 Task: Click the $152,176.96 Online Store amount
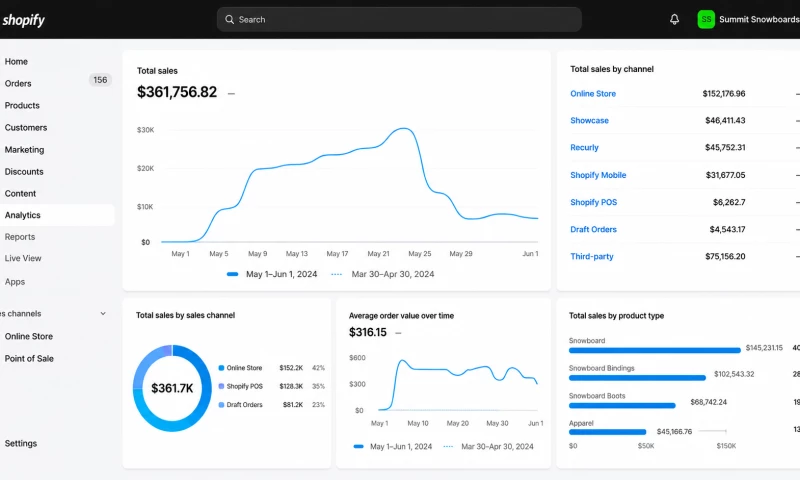[723, 93]
